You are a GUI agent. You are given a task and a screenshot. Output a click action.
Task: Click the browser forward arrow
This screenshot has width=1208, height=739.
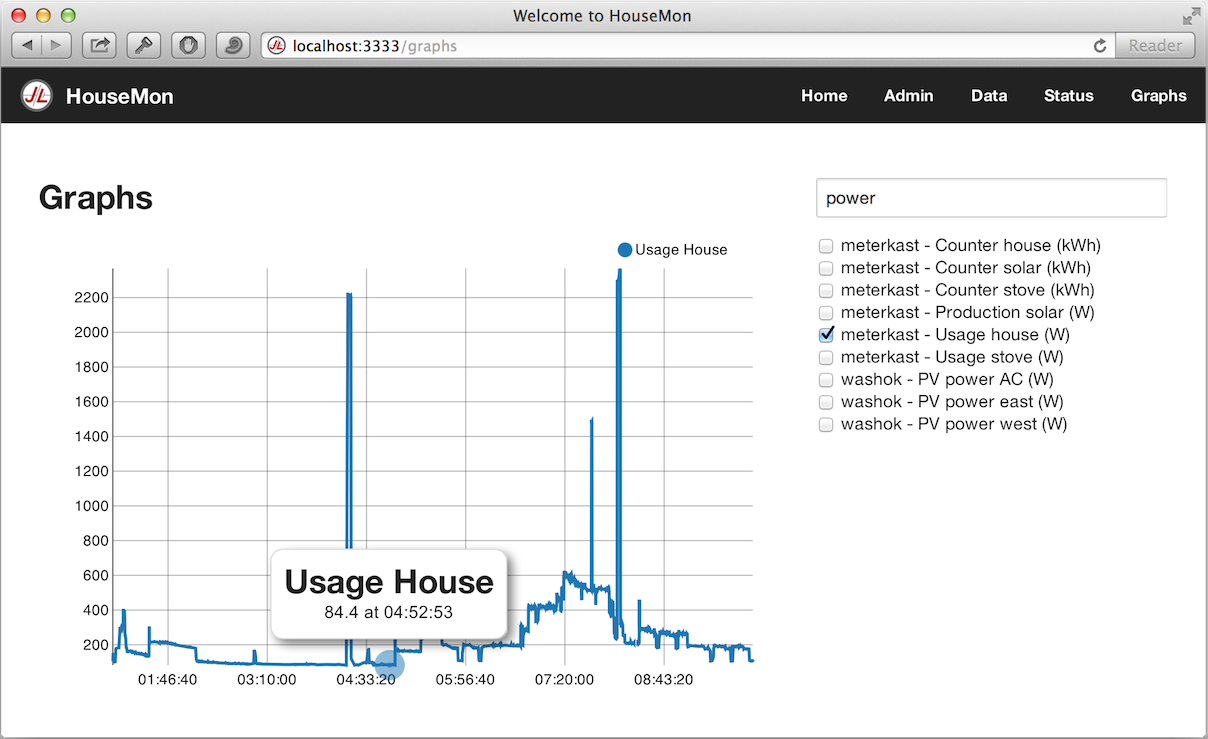(56, 45)
